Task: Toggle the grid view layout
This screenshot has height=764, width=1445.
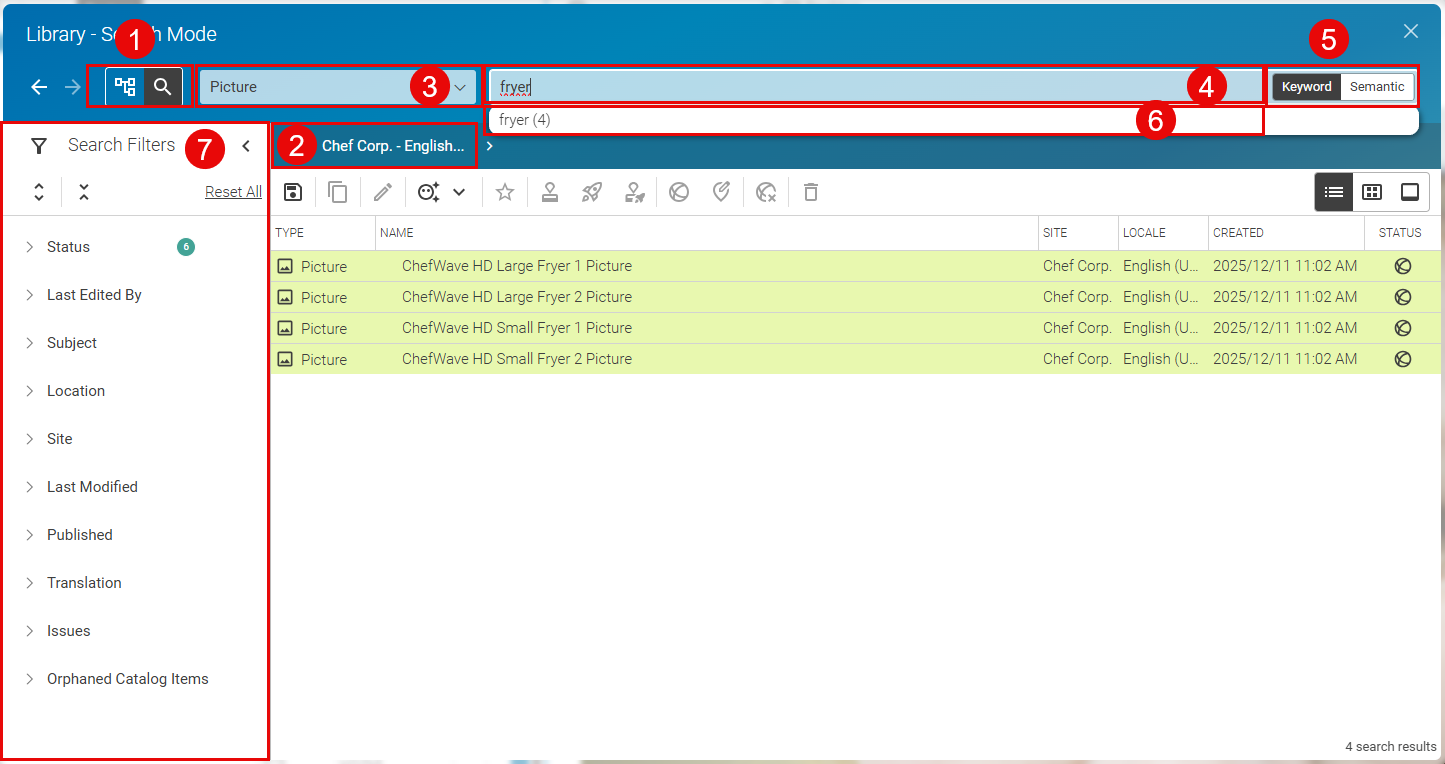Action: [1371, 191]
